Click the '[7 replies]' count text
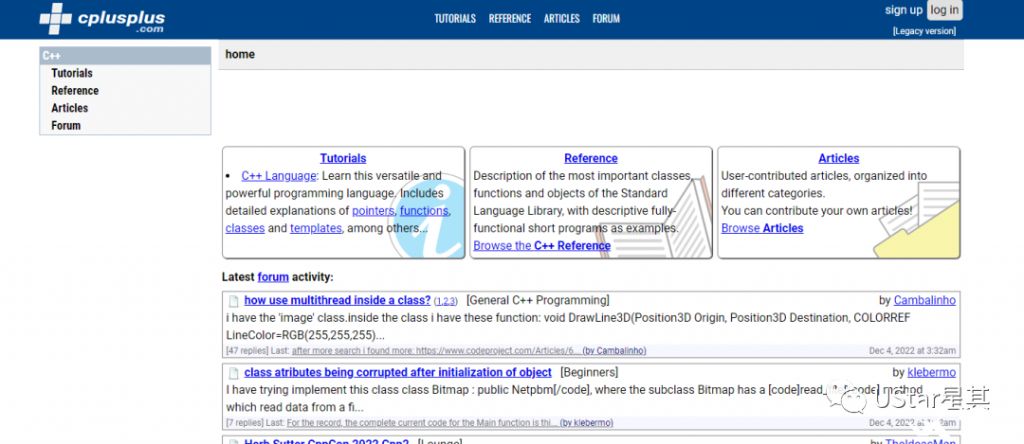 click(x=245, y=422)
